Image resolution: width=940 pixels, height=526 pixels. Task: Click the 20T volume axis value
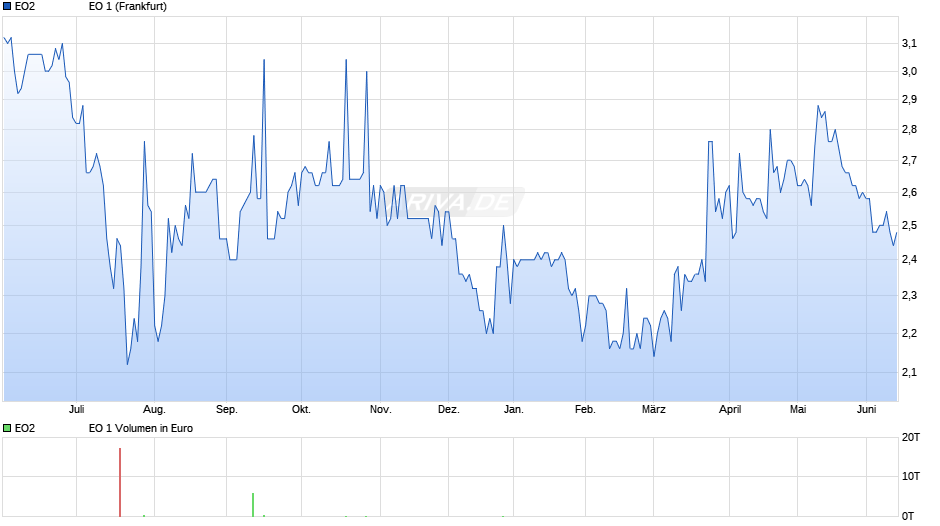911,437
